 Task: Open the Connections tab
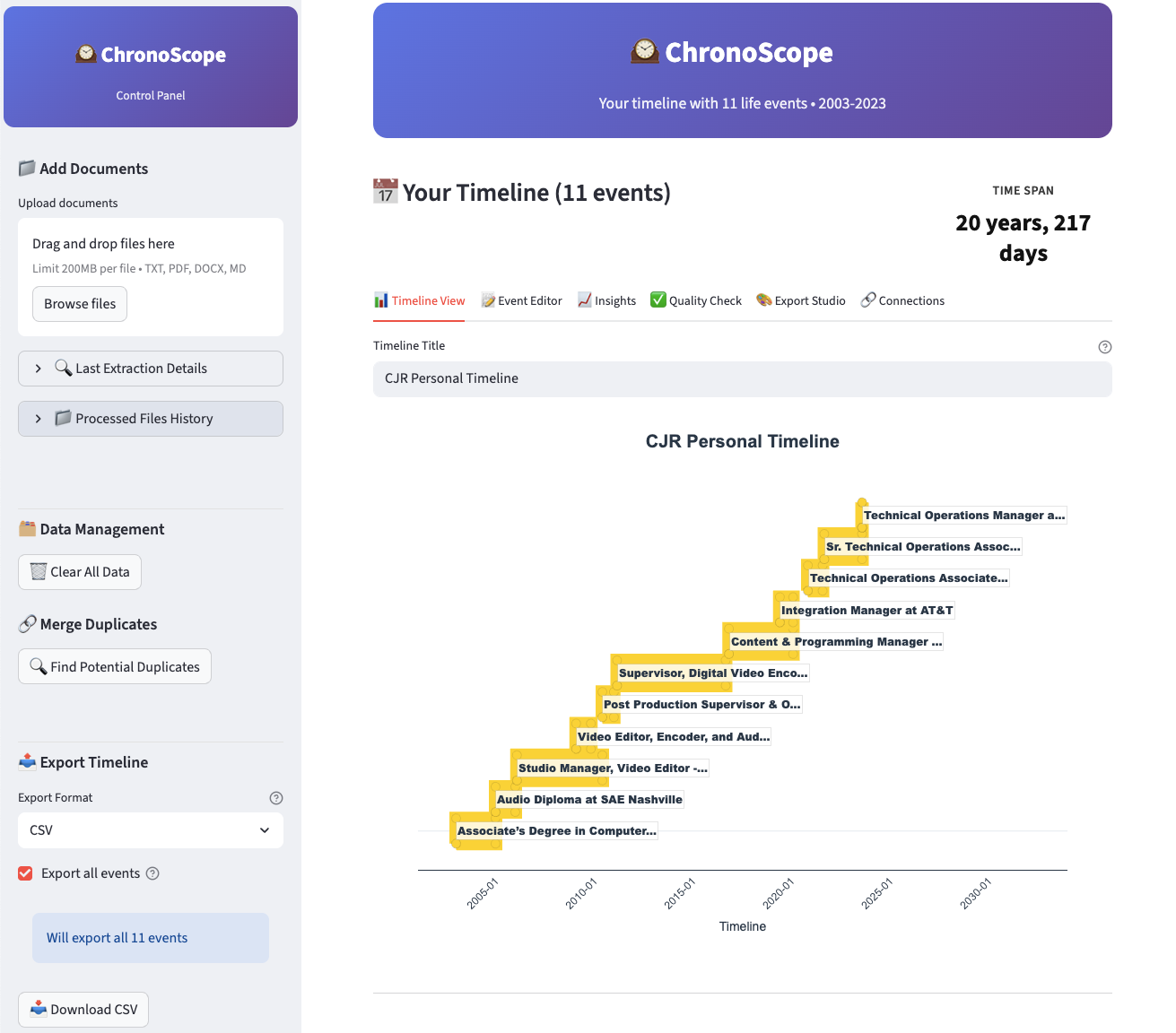pos(902,300)
